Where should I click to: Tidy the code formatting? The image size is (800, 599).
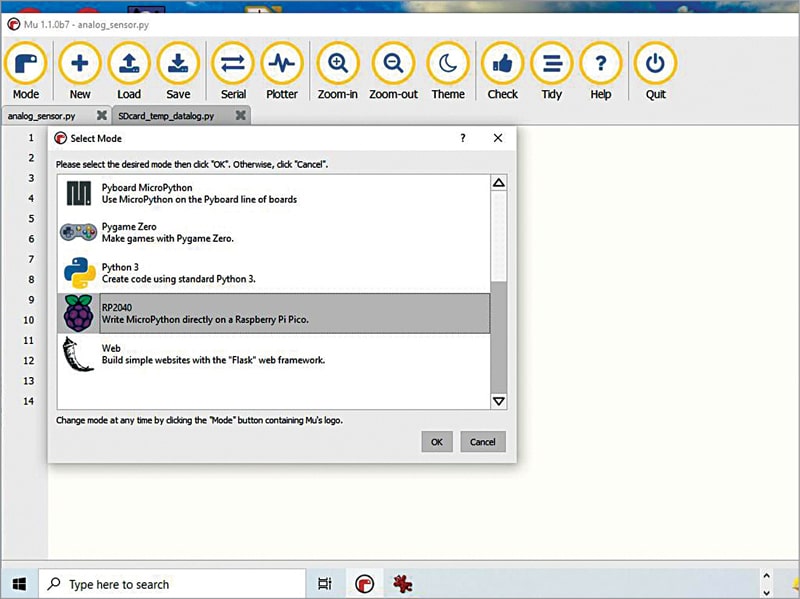551,65
